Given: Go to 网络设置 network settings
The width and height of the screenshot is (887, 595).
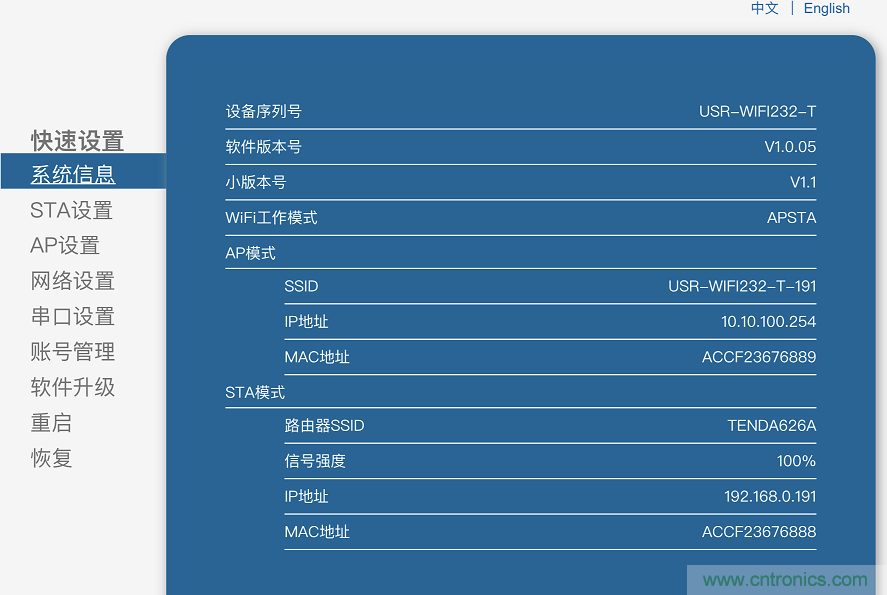Looking at the screenshot, I should click(72, 280).
